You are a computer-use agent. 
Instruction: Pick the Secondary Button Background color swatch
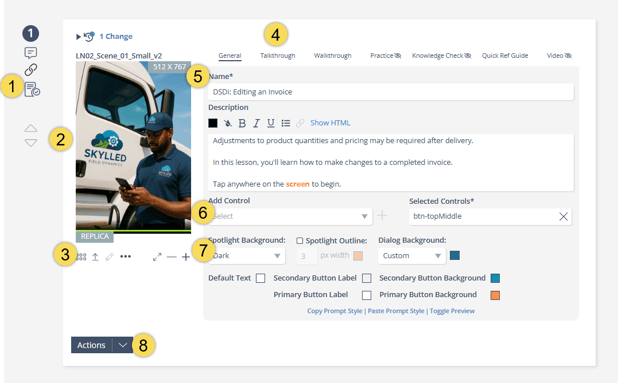495,278
